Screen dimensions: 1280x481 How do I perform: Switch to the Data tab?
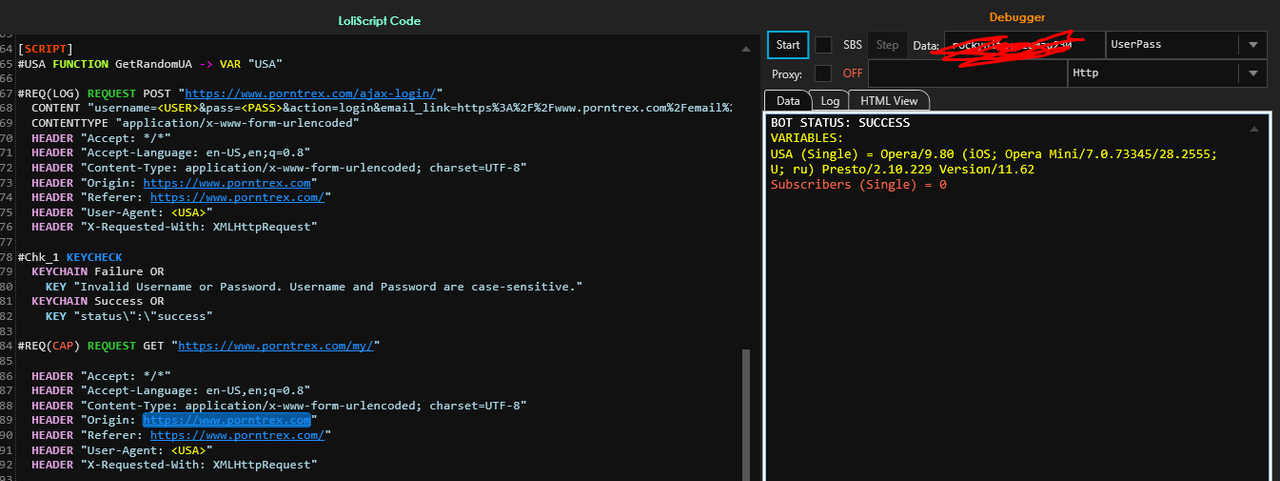(x=788, y=100)
